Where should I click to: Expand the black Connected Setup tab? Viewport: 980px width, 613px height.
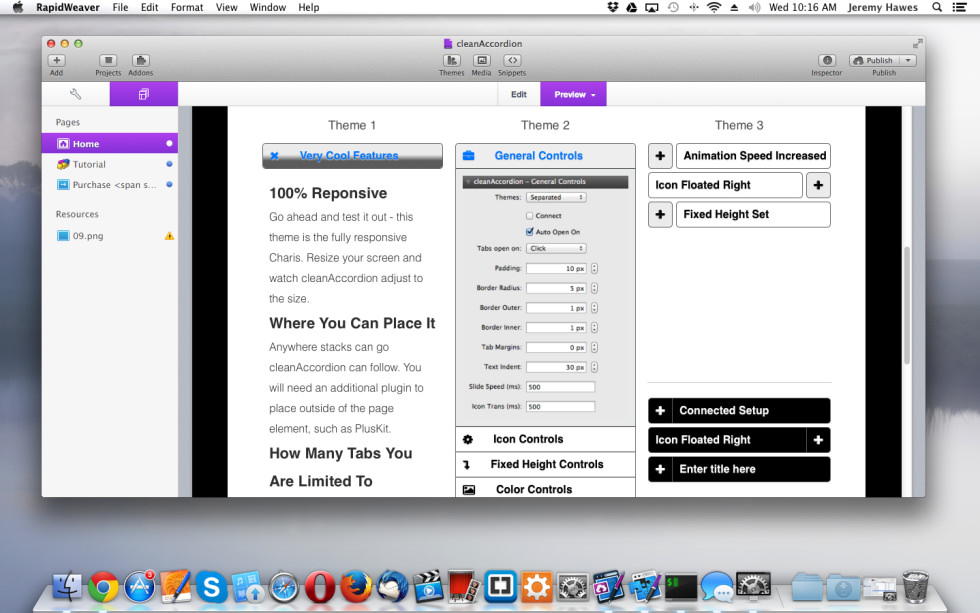point(739,411)
